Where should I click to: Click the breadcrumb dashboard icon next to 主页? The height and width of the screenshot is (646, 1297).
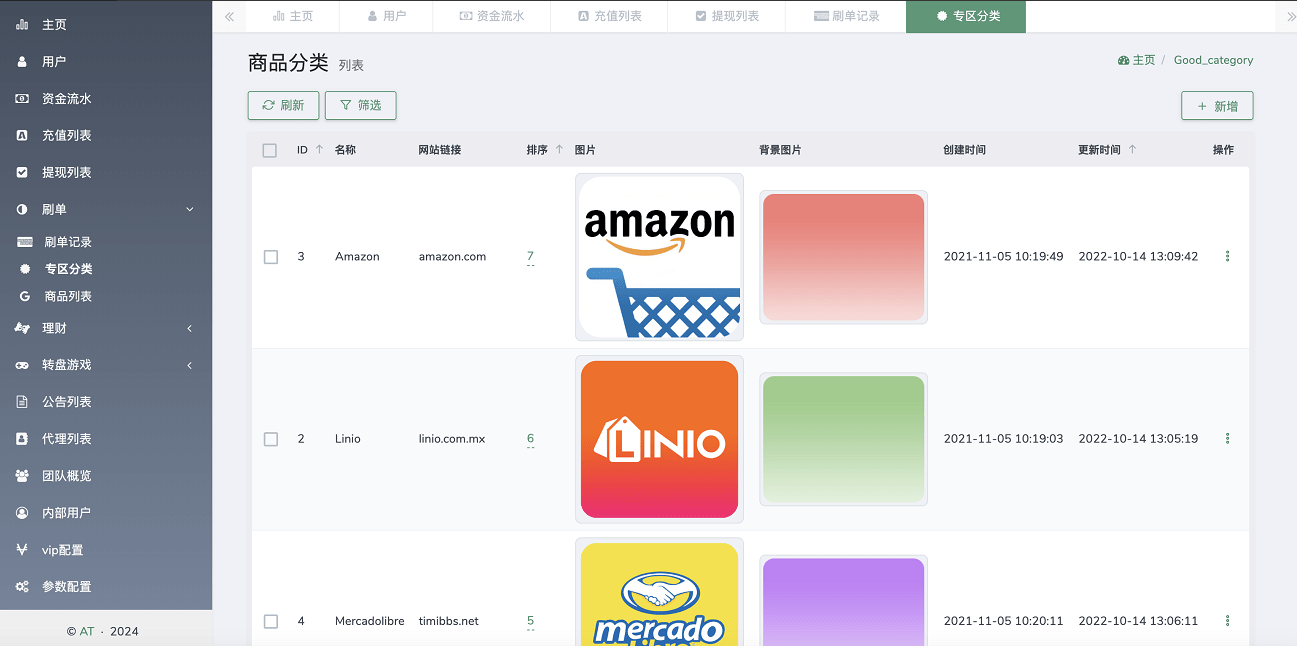[1123, 60]
